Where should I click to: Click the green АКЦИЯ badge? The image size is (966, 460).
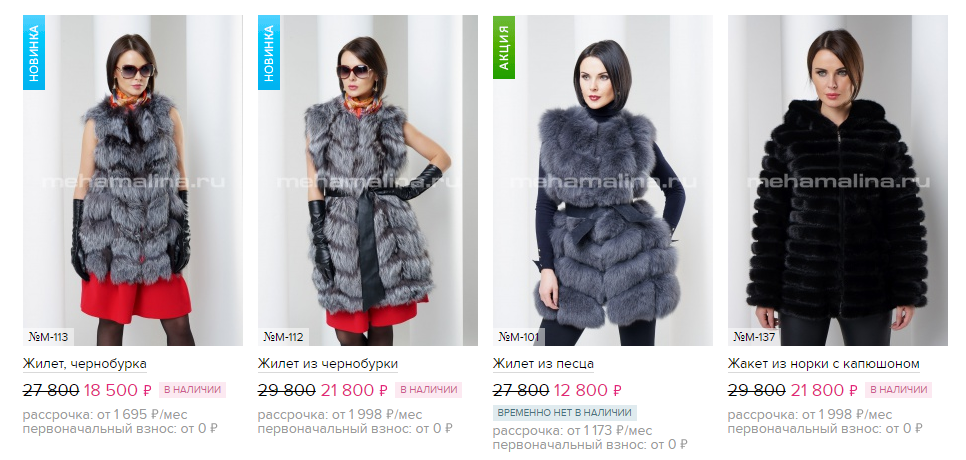(504, 47)
